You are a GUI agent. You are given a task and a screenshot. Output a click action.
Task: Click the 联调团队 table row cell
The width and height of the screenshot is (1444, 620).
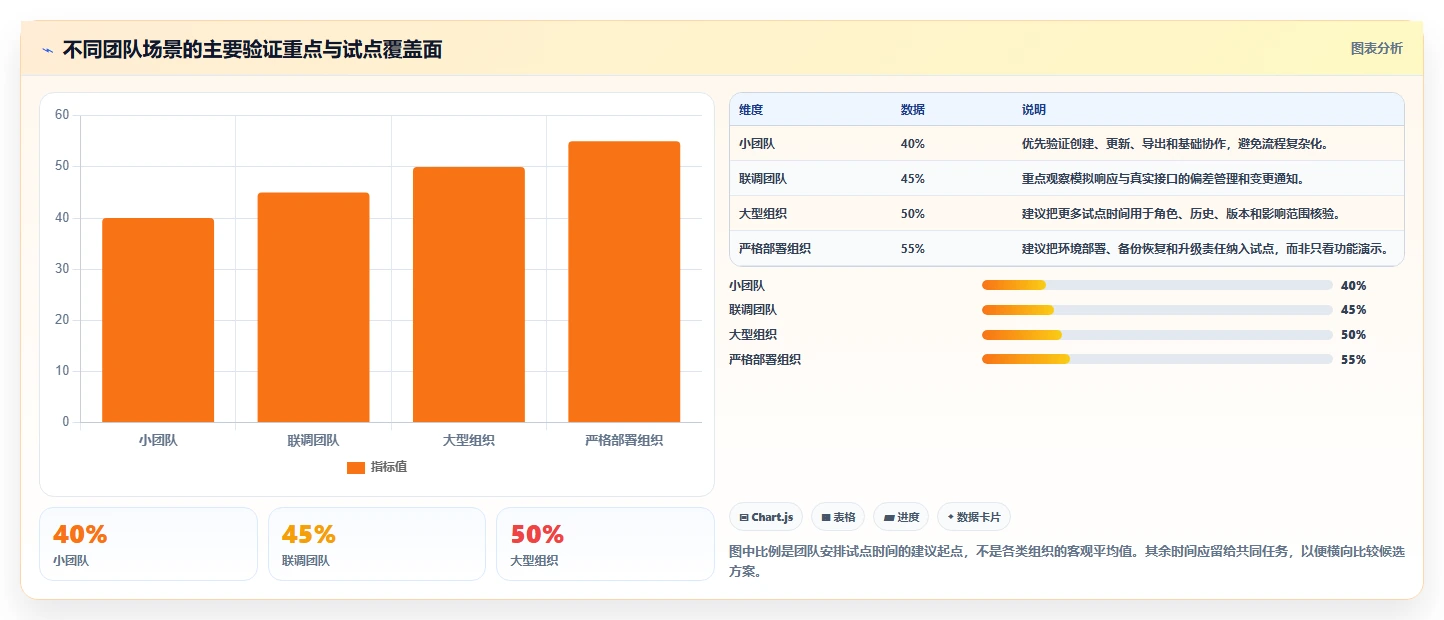[x=763, y=179]
